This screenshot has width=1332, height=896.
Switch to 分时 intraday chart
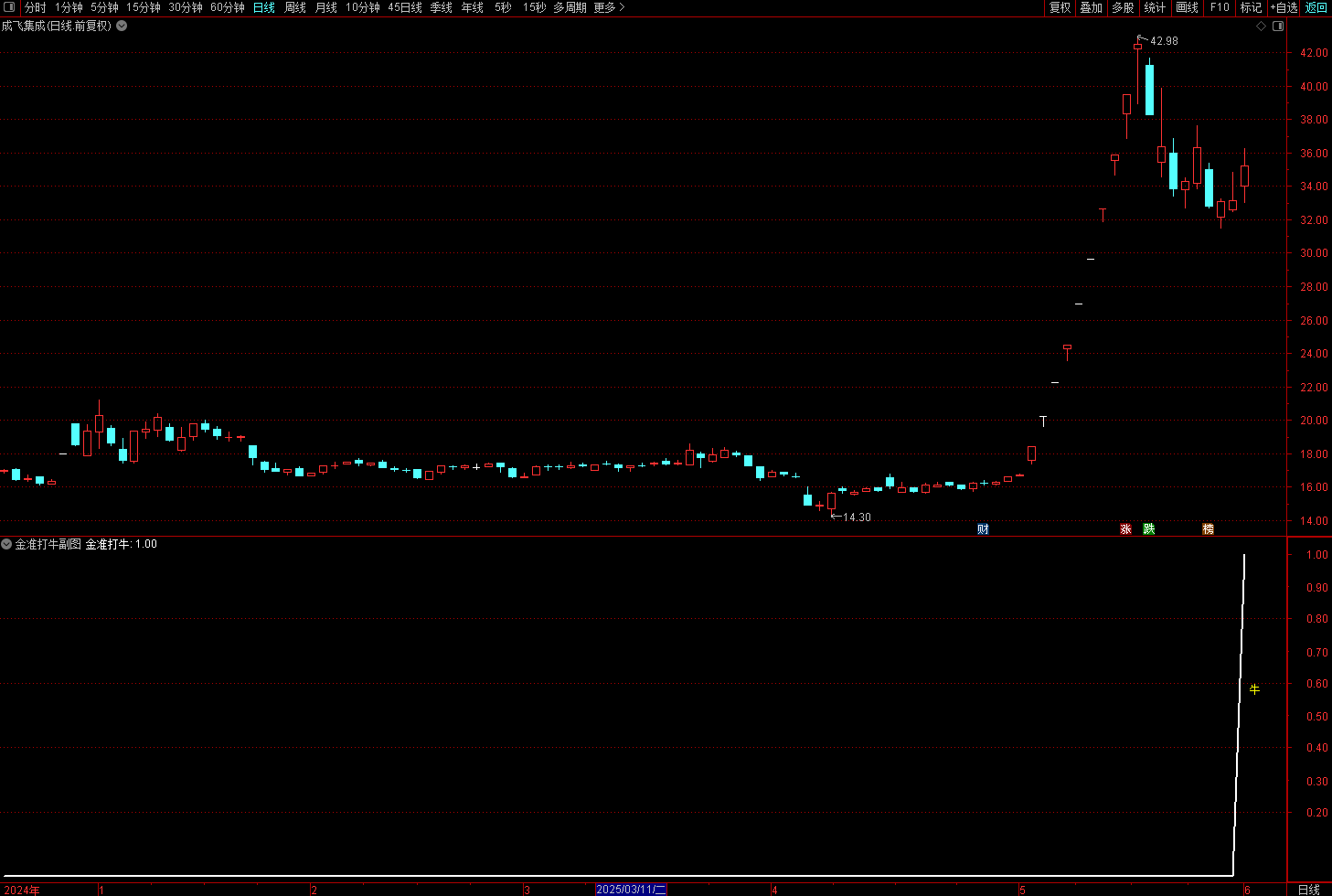pyautogui.click(x=35, y=7)
